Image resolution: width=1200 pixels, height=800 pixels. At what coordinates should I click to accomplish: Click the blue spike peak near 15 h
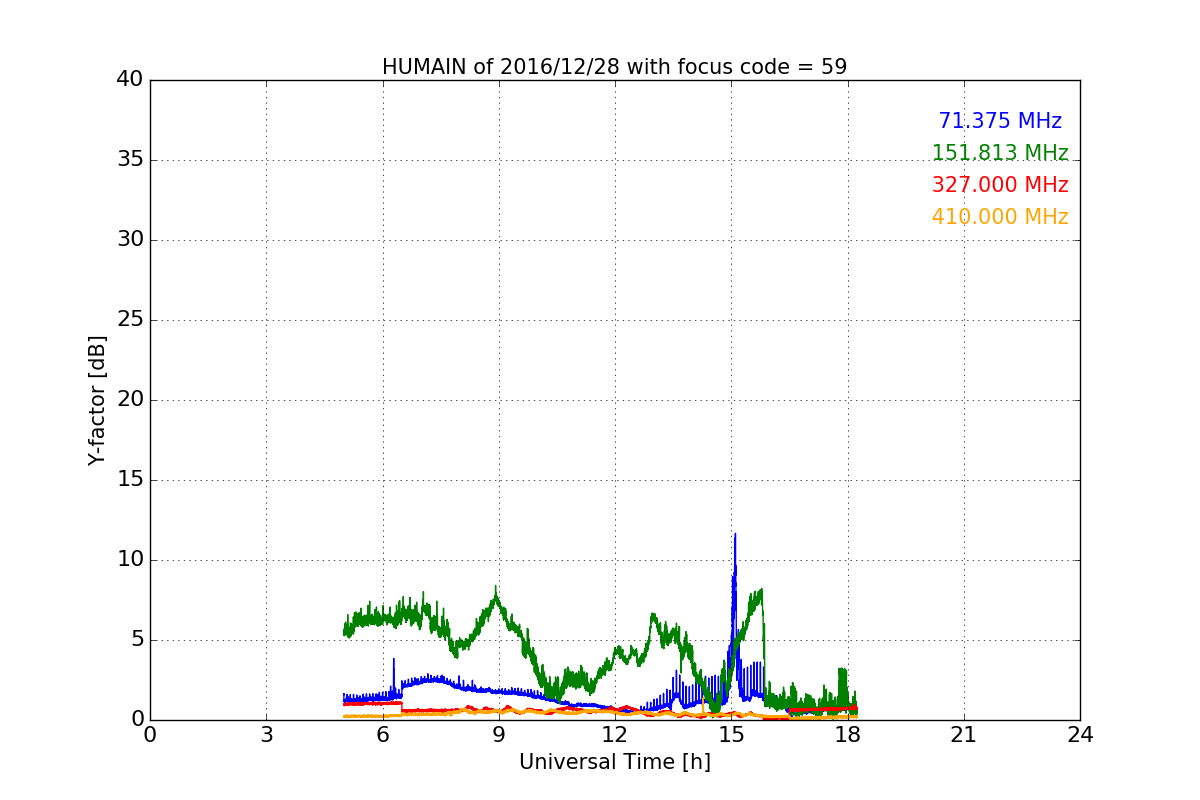(735, 535)
